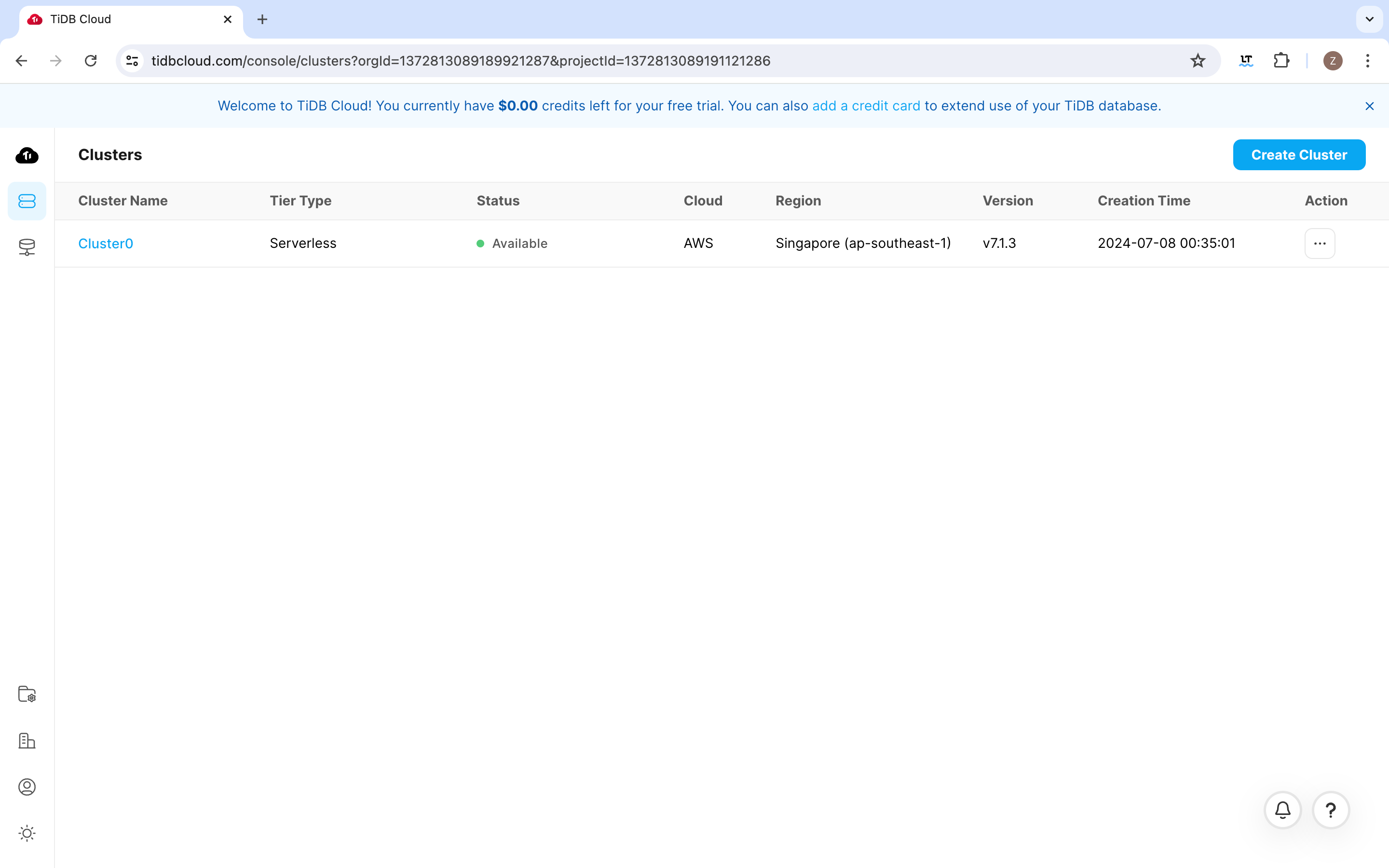Open the Clusters sidebar icon
The width and height of the screenshot is (1389, 868).
click(27, 201)
